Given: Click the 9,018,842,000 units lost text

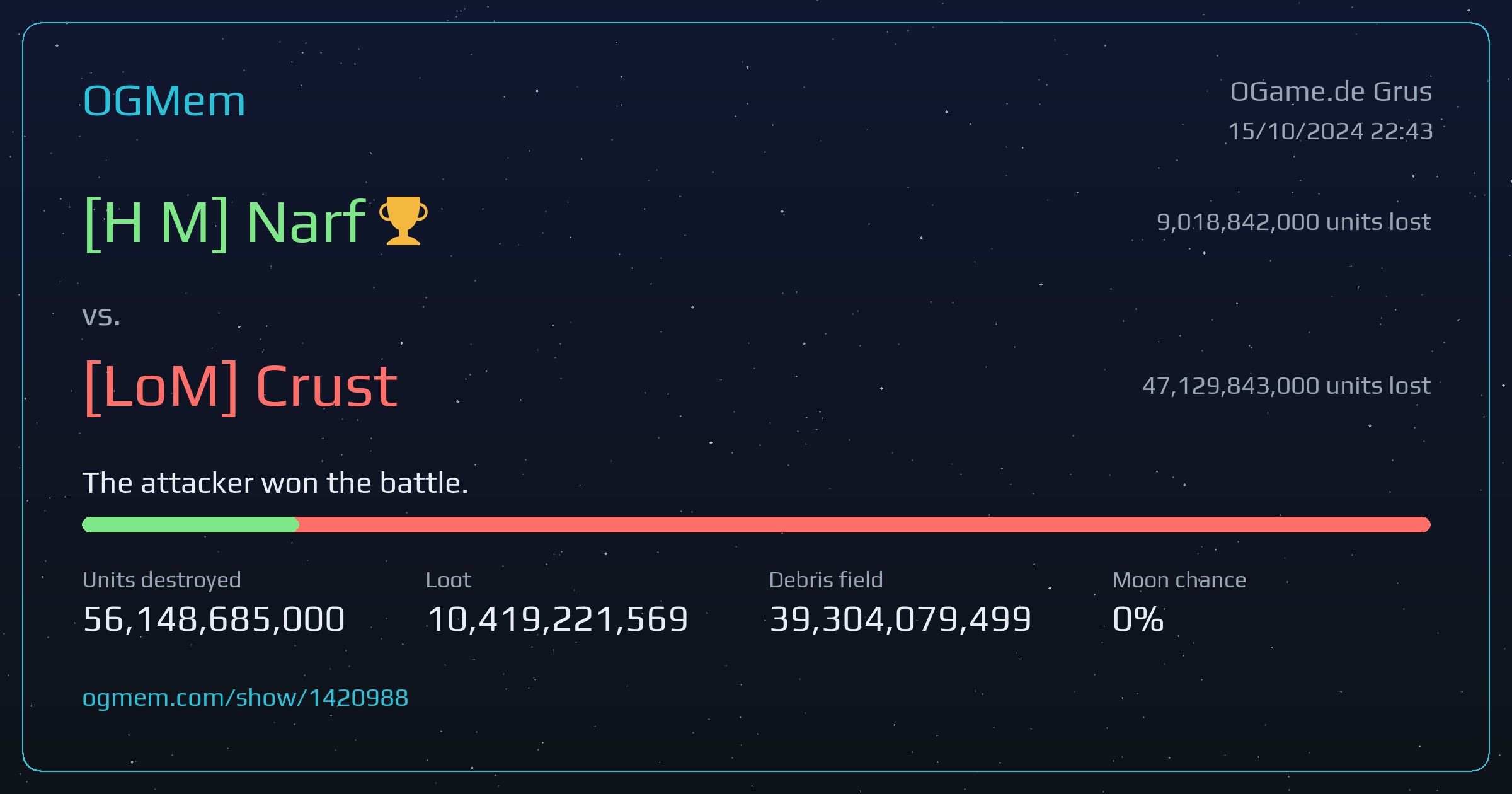Looking at the screenshot, I should (1294, 222).
